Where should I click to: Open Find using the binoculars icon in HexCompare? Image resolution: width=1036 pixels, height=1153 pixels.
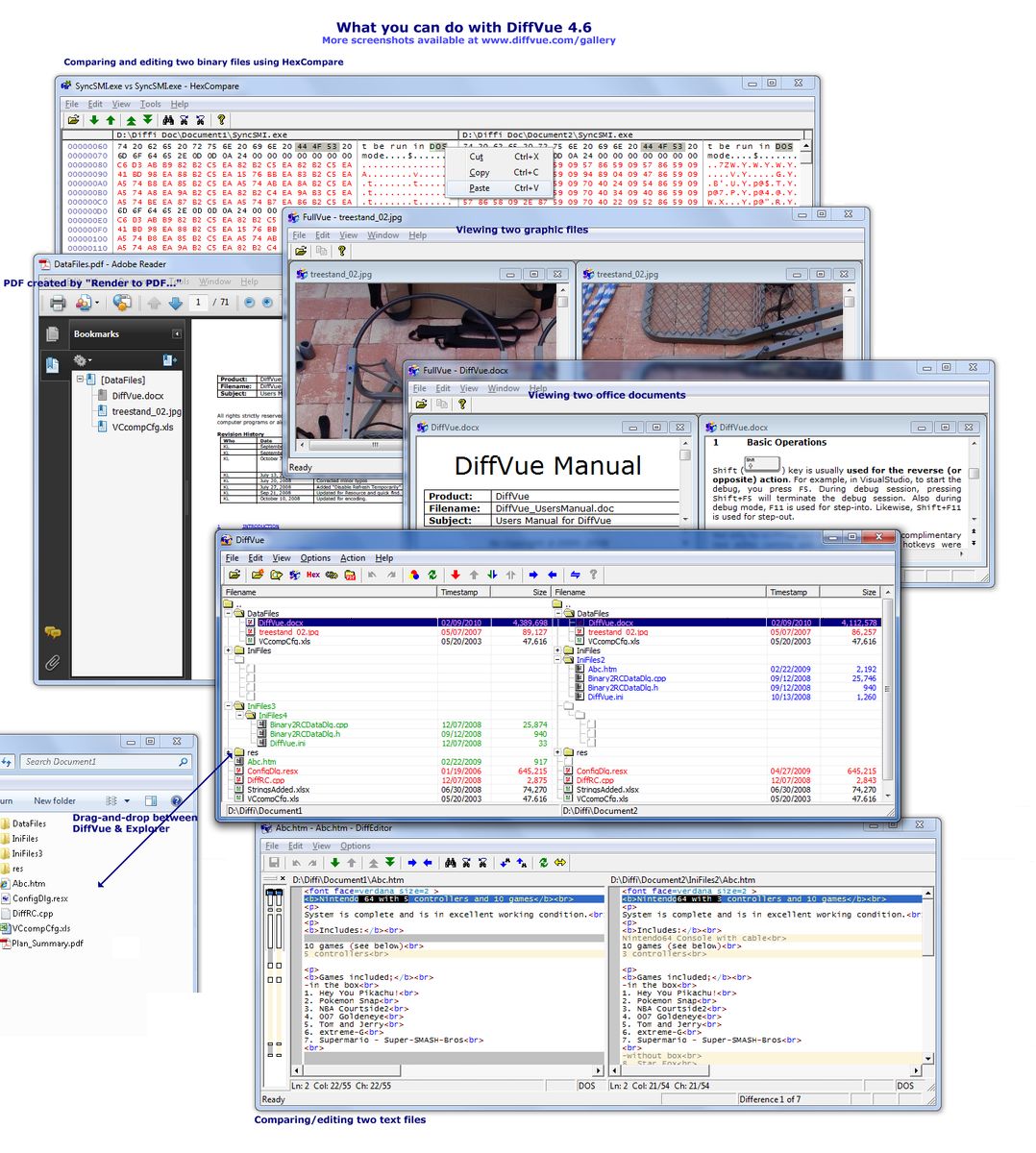pos(168,119)
